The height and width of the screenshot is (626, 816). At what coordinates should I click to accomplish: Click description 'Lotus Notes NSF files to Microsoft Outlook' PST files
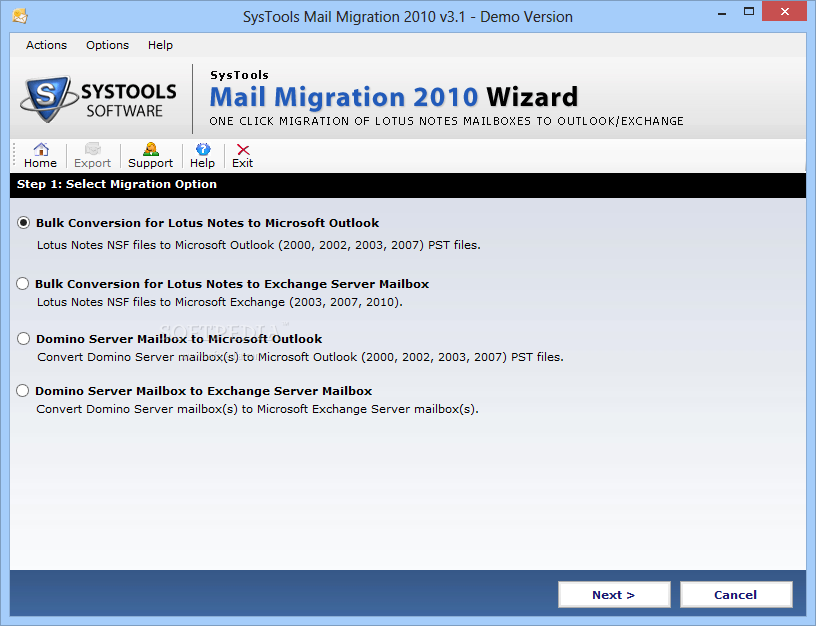coord(259,245)
